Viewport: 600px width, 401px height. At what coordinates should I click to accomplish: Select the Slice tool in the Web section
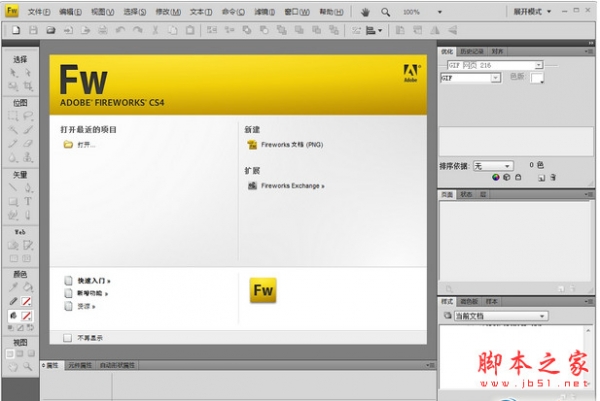[28, 245]
